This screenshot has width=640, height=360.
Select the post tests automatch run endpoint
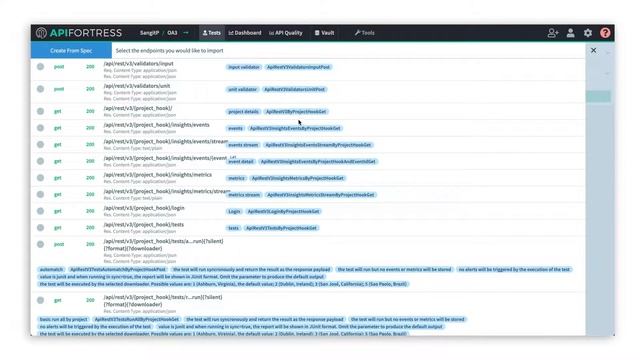point(40,244)
